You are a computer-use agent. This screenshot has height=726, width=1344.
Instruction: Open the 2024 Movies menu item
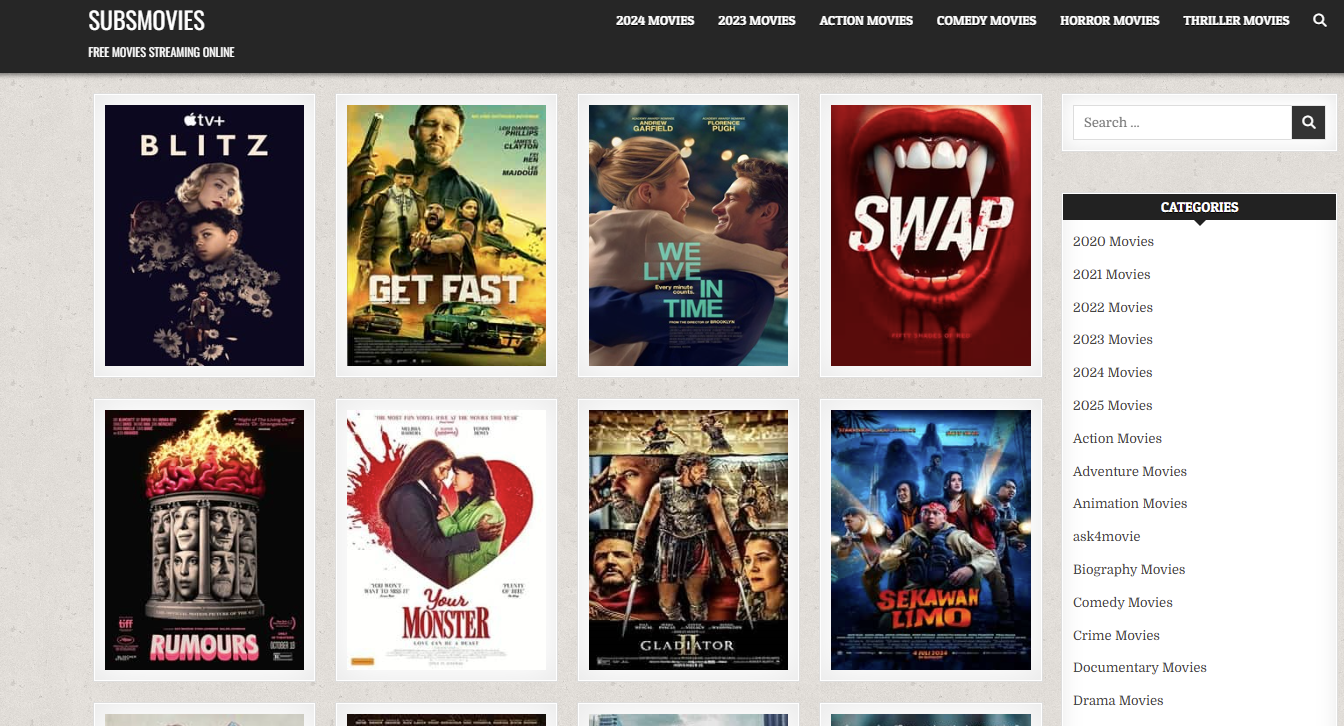[x=655, y=20]
